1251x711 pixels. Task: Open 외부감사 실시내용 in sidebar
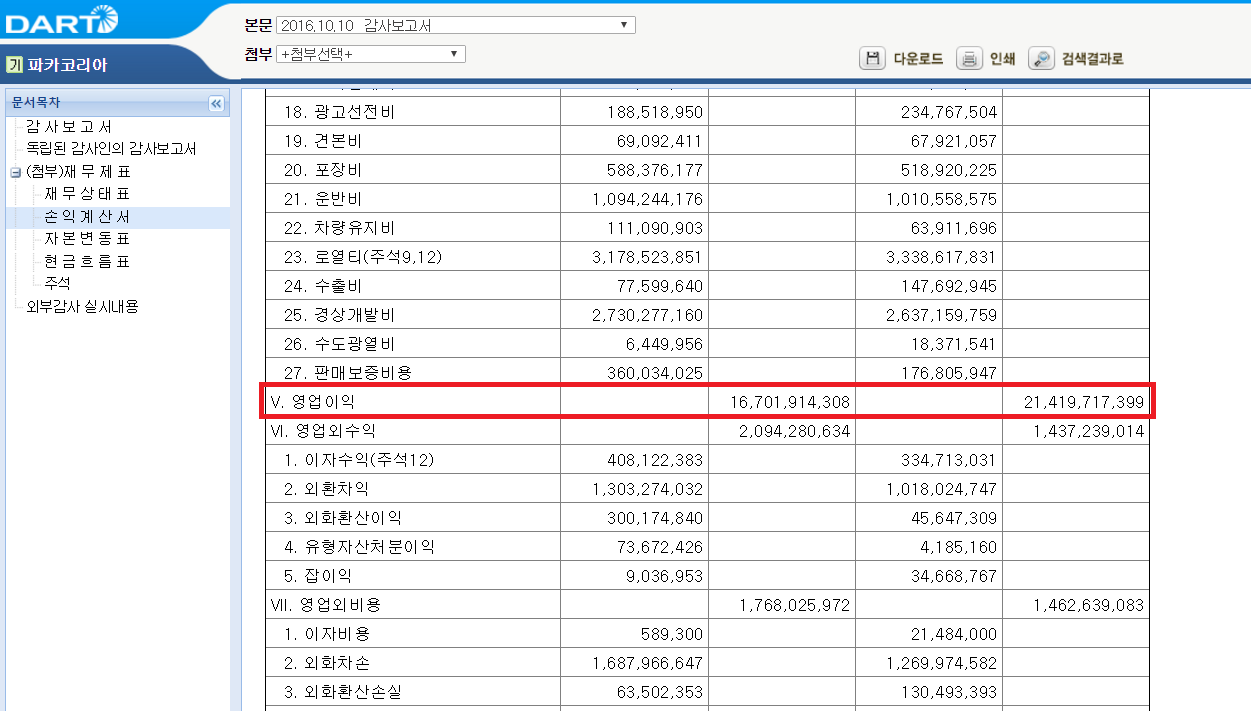click(x=82, y=306)
